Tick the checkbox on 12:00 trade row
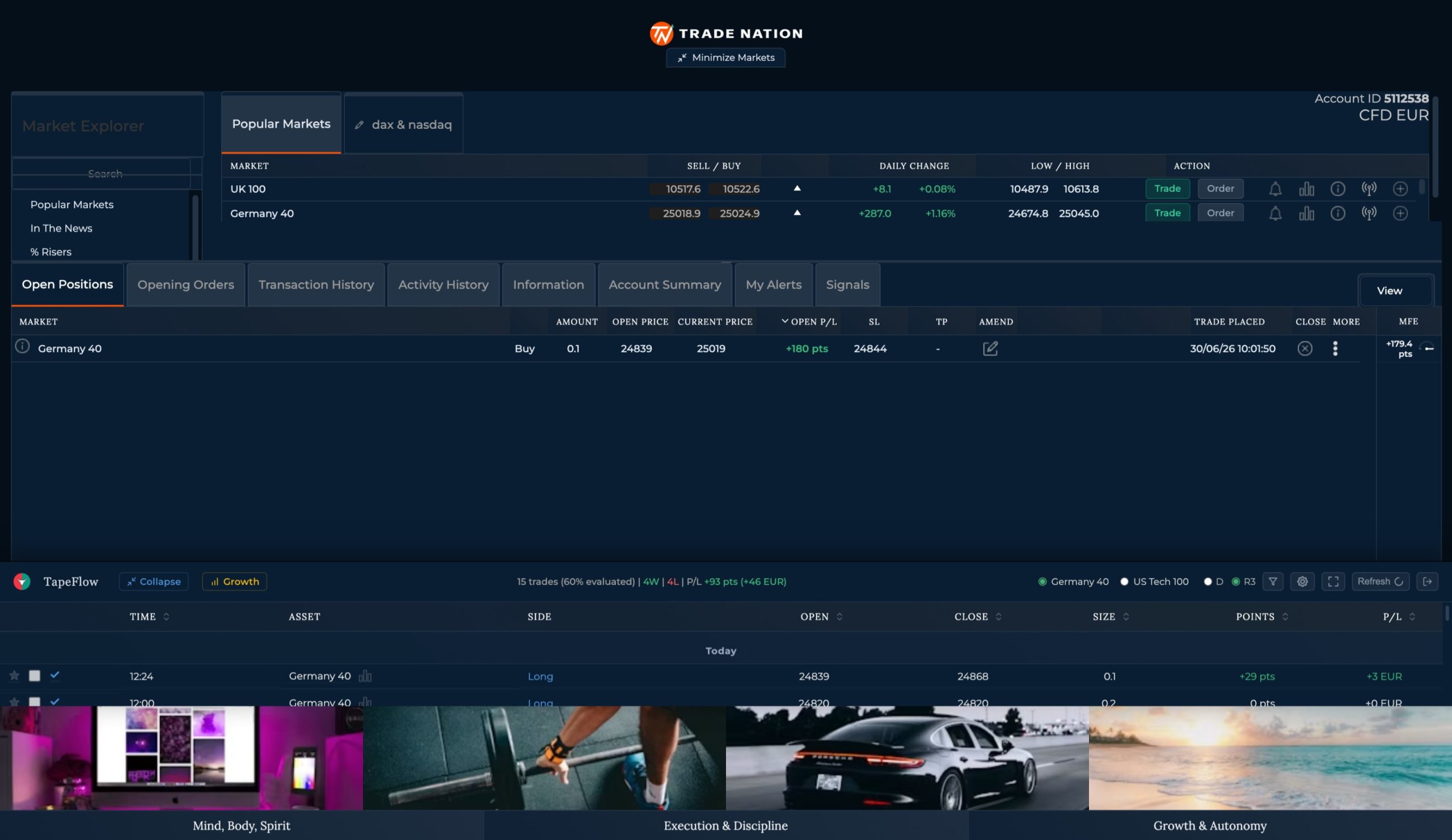The image size is (1452, 840). point(35,702)
